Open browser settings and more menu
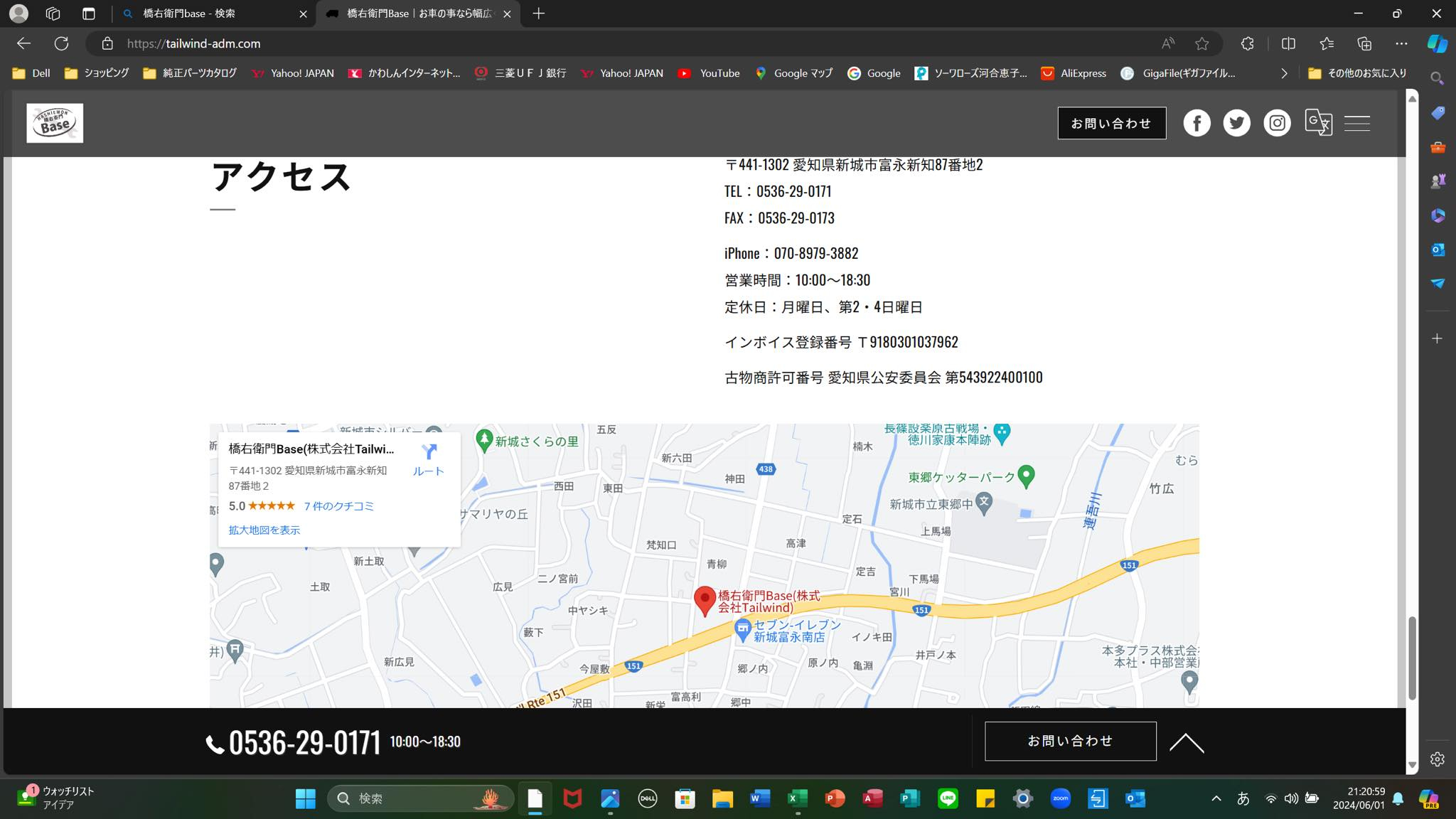Image resolution: width=1456 pixels, height=819 pixels. click(1401, 43)
